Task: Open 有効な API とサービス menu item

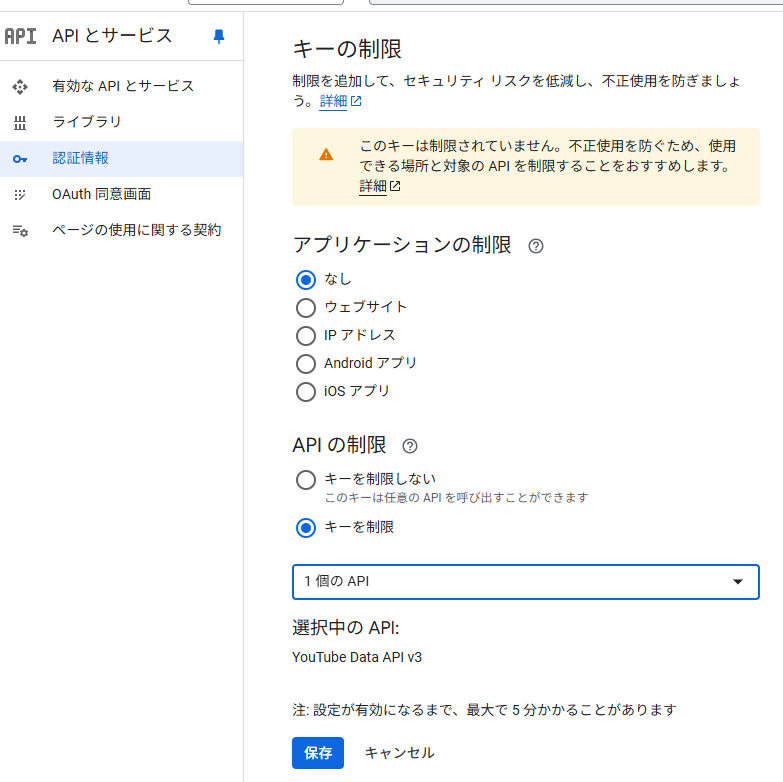Action: 121,86
